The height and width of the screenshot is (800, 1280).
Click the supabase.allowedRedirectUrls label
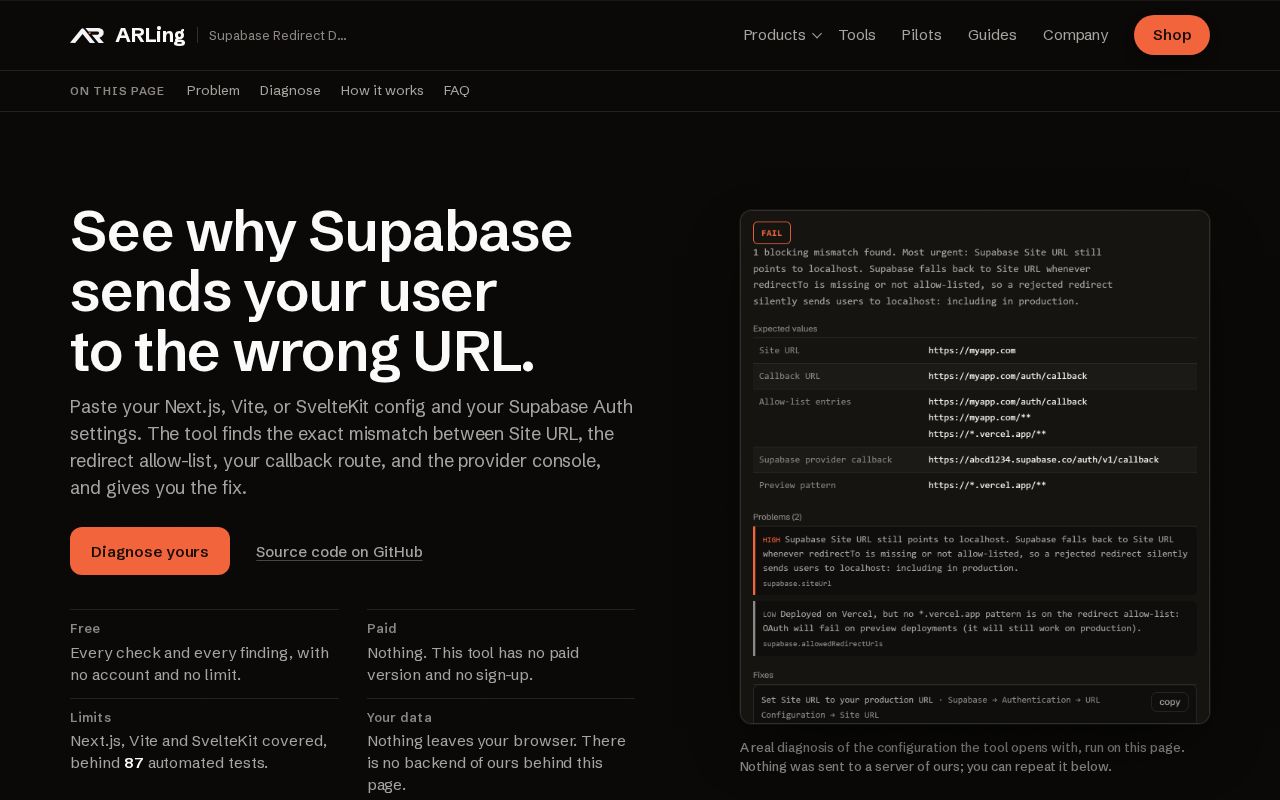[823, 644]
